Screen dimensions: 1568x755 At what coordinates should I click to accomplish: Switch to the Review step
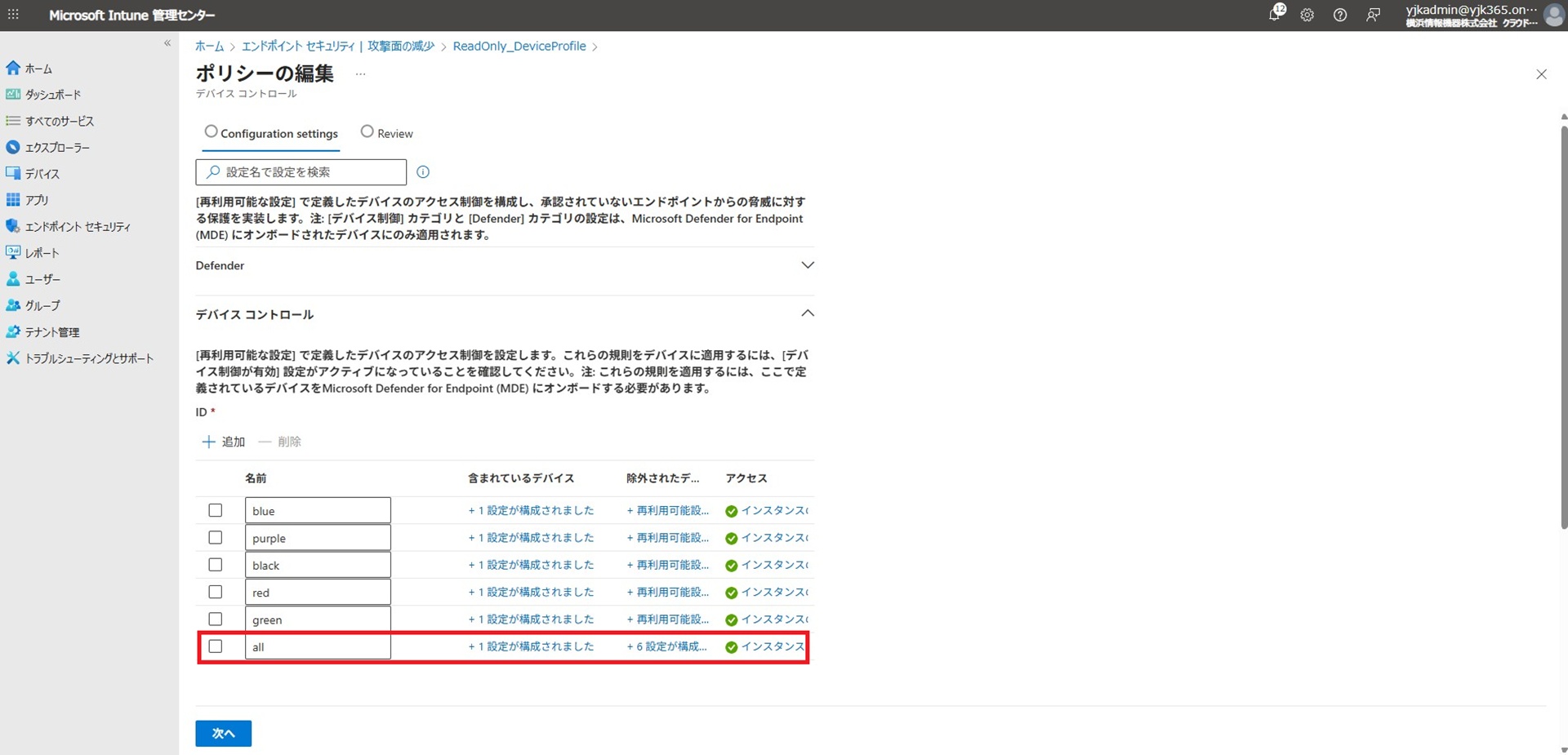pos(387,133)
